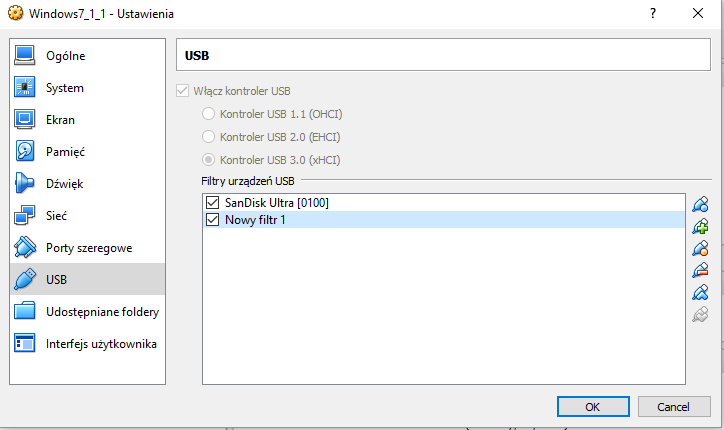Click the remove USB filter icon
The width and height of the screenshot is (724, 430).
point(700,270)
